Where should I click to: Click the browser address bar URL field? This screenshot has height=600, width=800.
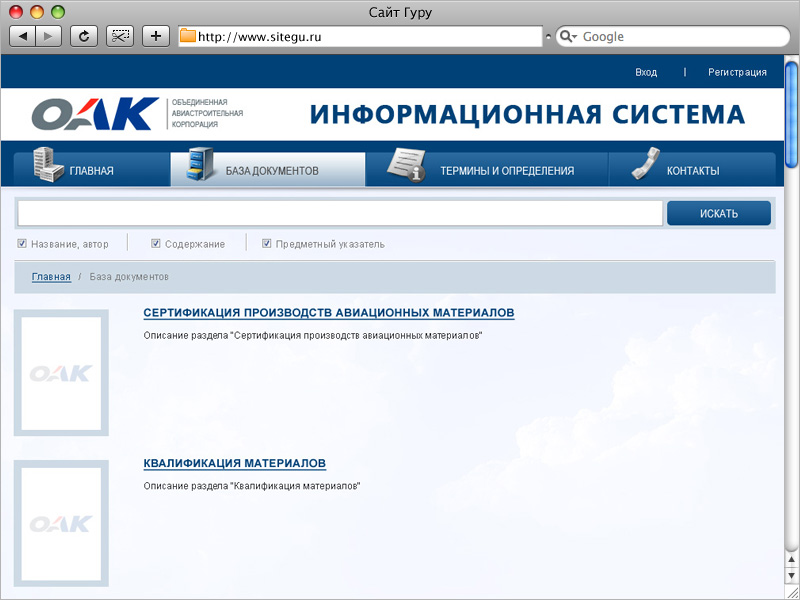360,37
